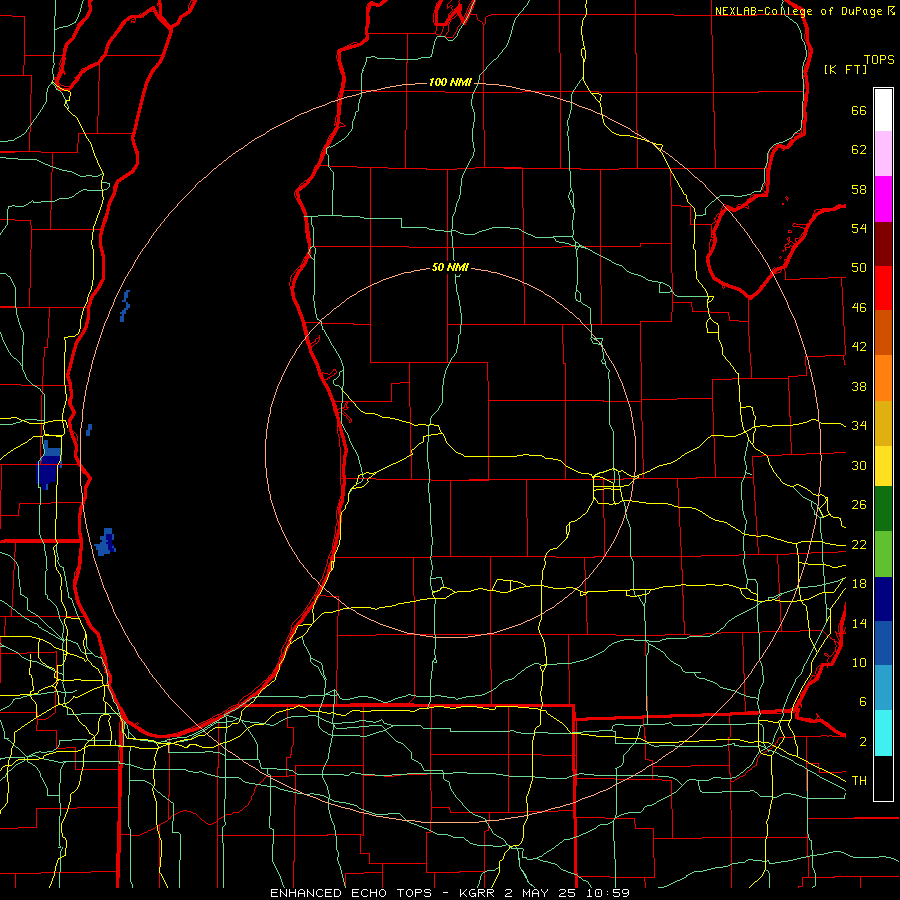Click the light pink legend swatch
Viewport: 900px width, 900px height.
883,154
